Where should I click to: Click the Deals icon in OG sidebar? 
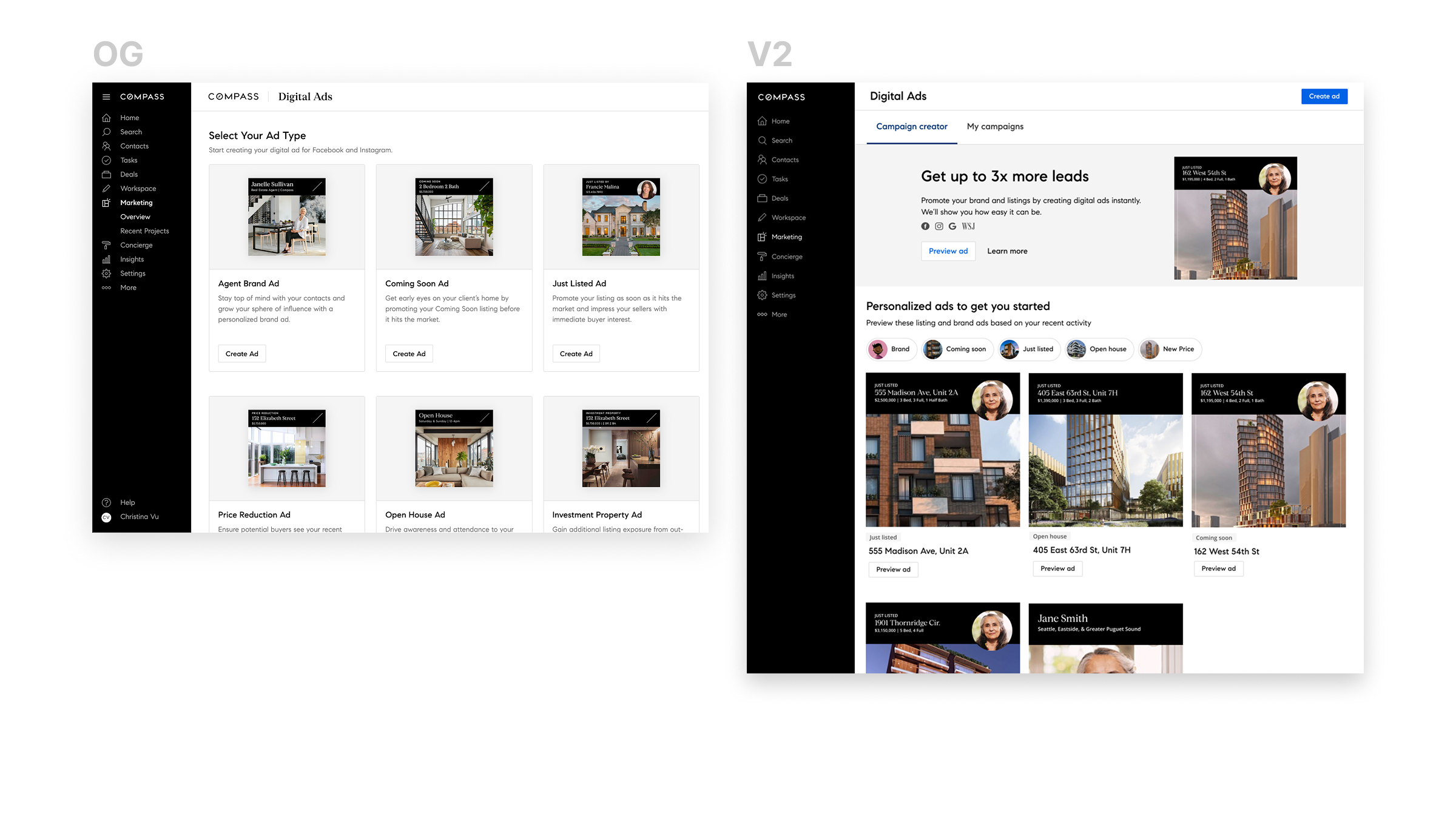click(x=106, y=174)
